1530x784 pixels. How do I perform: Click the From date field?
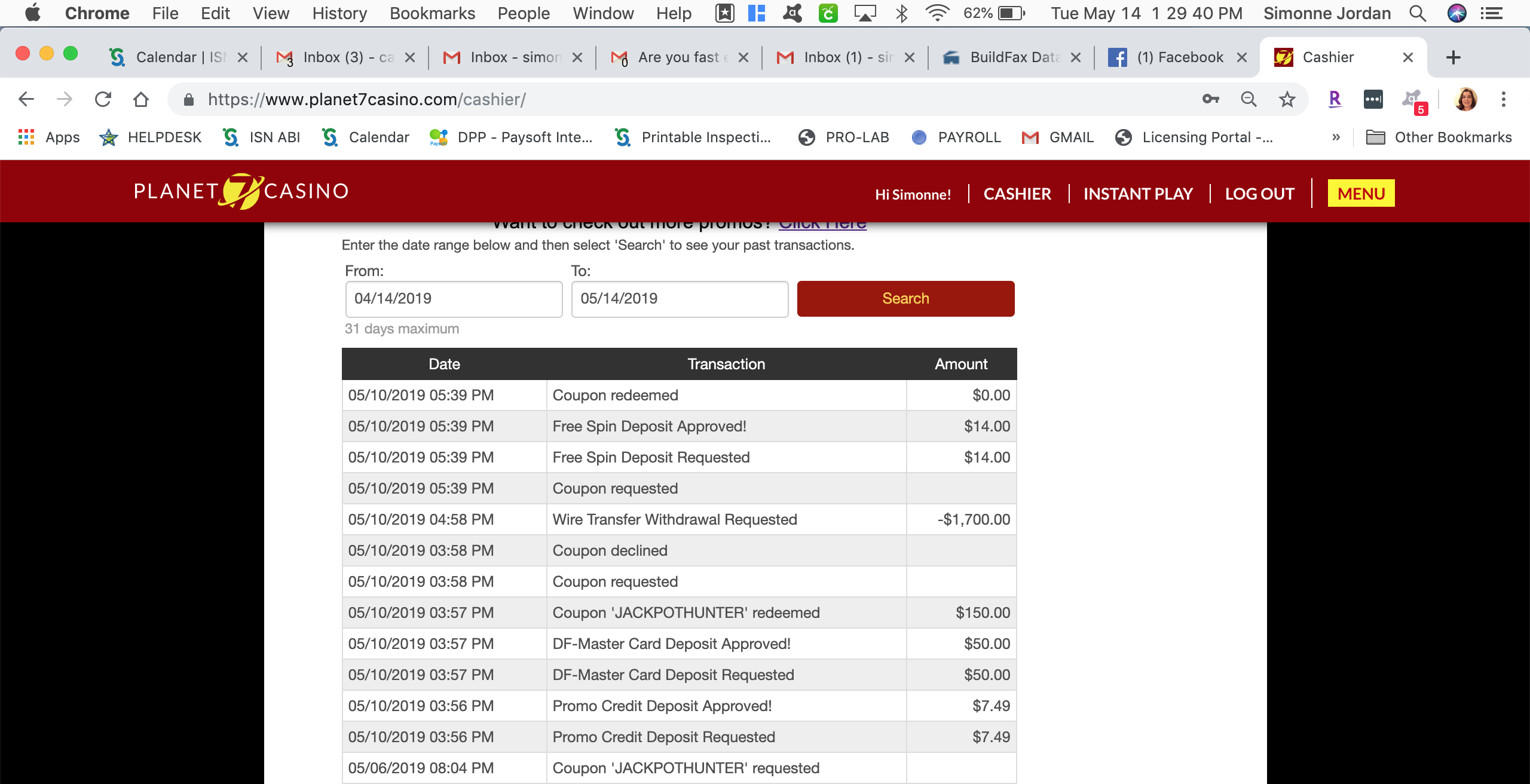pos(454,299)
